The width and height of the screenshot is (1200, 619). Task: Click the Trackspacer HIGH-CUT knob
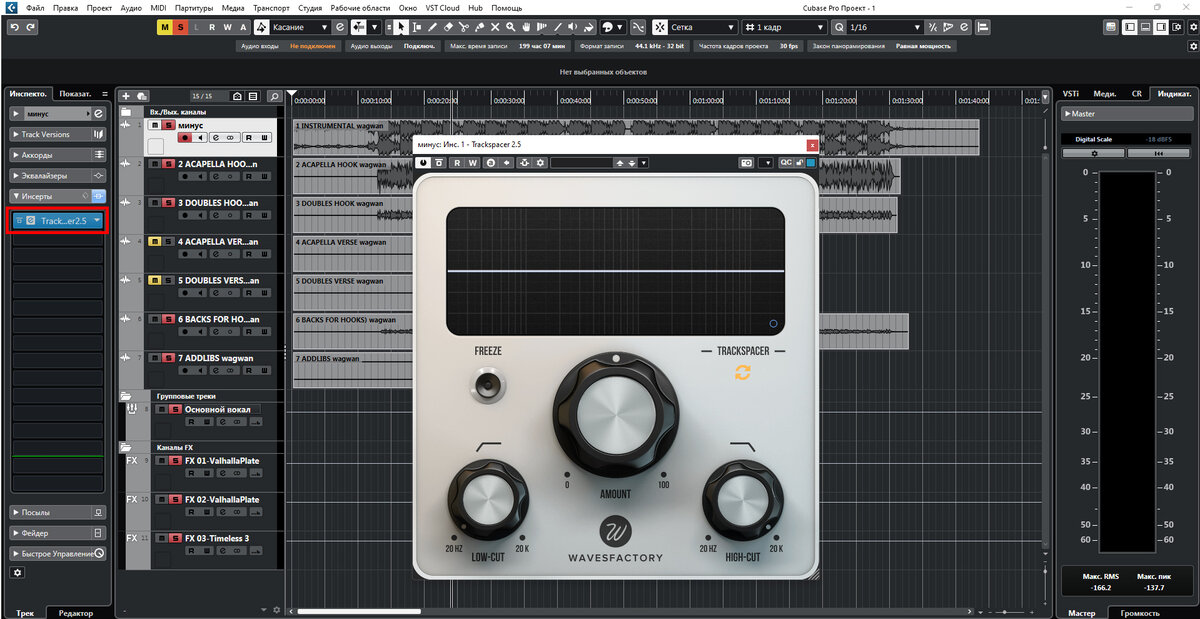tap(743, 501)
